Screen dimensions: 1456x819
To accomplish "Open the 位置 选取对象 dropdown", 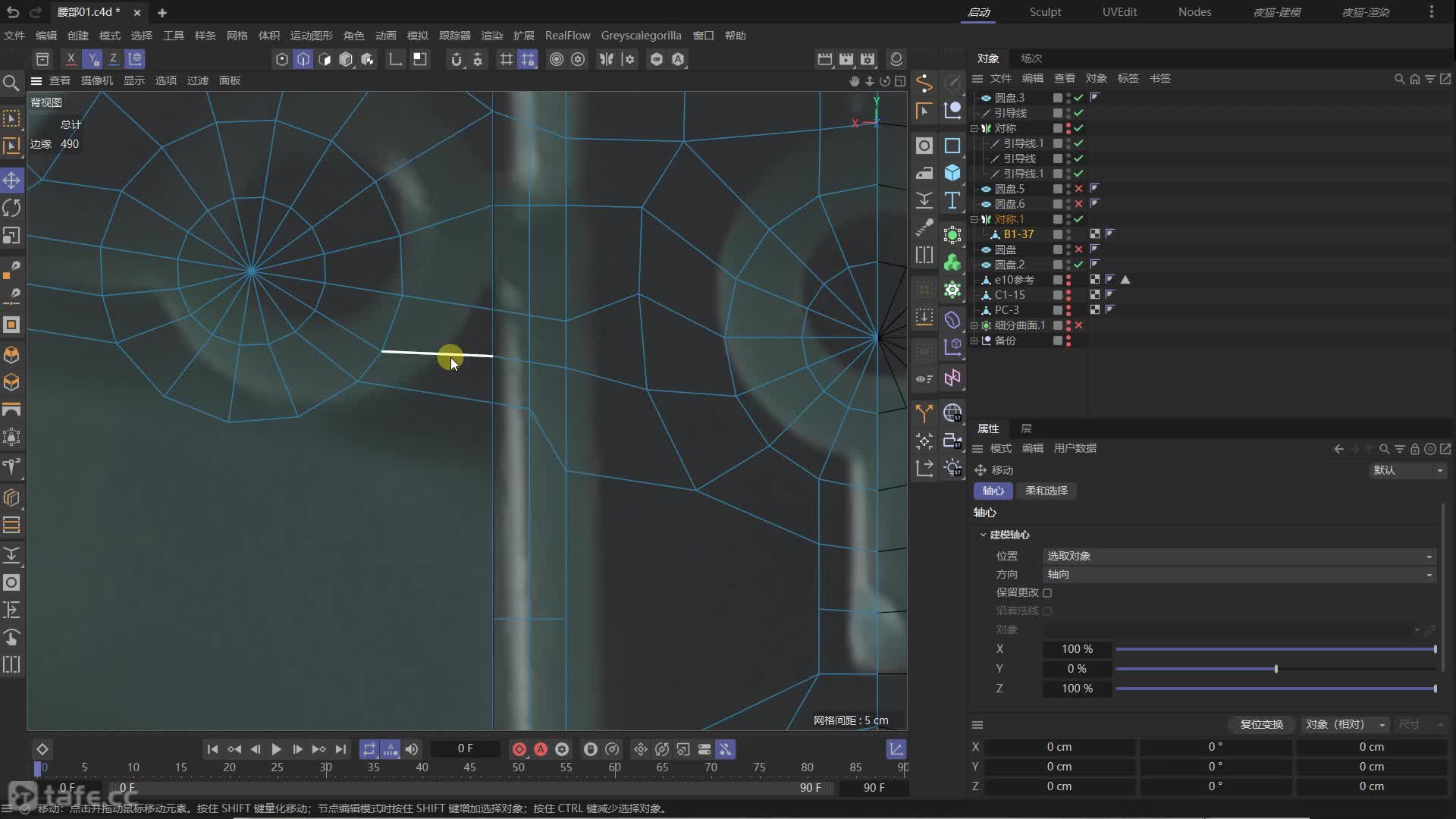I will click(1239, 557).
